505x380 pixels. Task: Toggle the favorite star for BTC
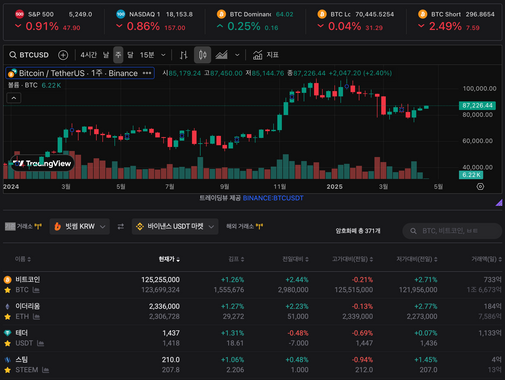(x=7, y=290)
